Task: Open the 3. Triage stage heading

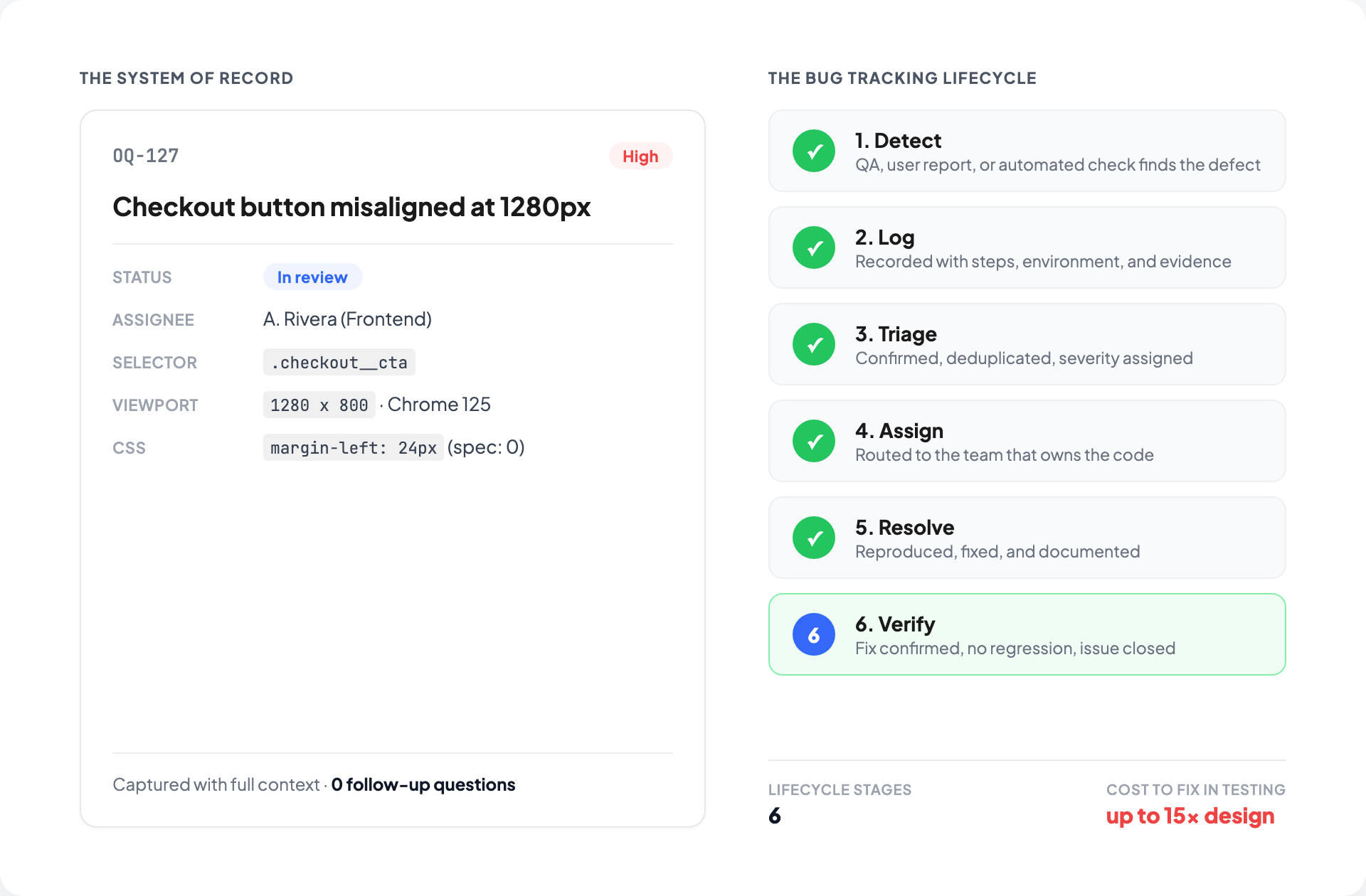Action: coord(896,334)
